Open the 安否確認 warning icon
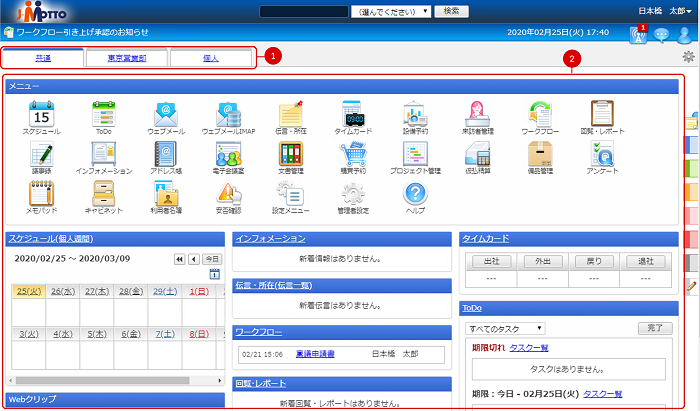700x411 pixels. [229, 193]
